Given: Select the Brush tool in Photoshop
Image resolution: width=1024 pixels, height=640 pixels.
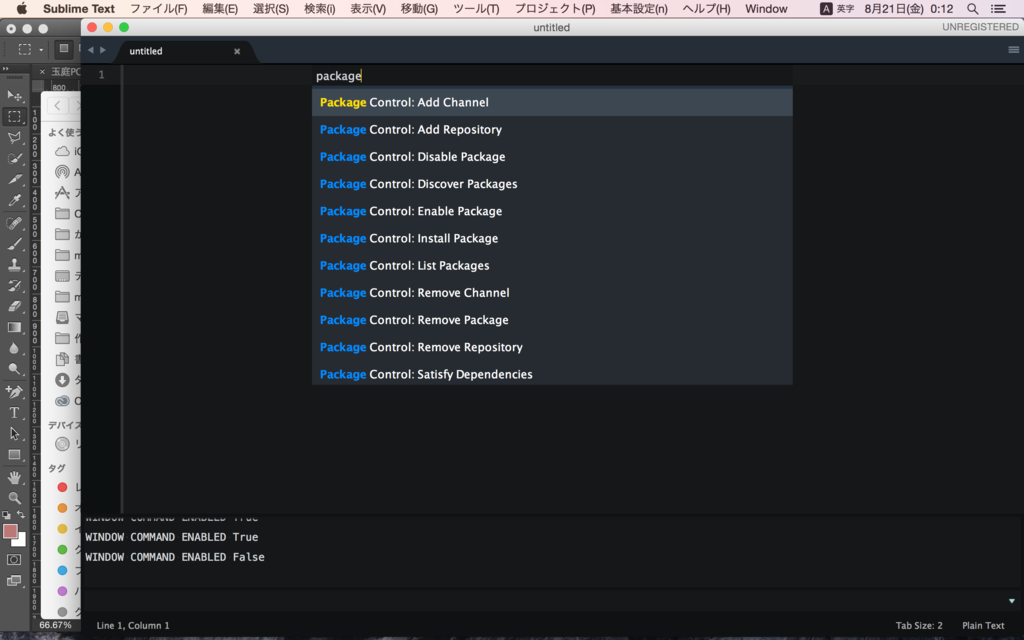Looking at the screenshot, I should pyautogui.click(x=14, y=244).
